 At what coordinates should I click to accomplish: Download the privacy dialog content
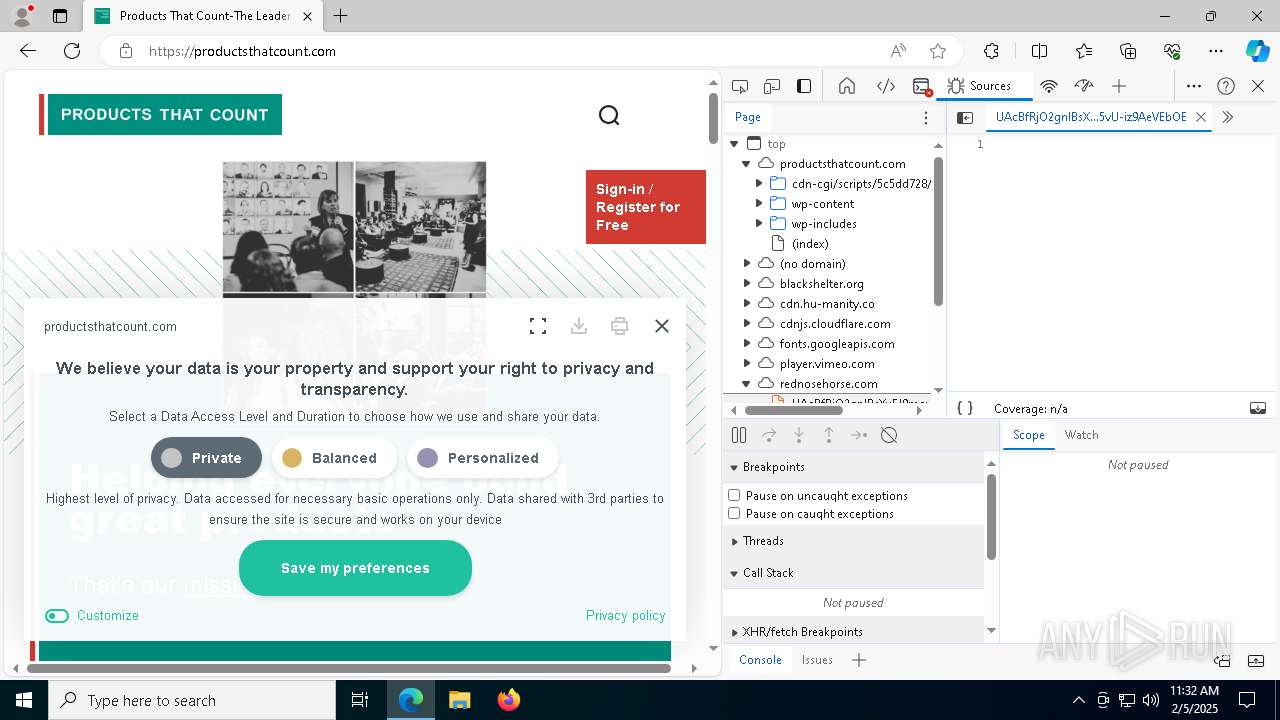[578, 326]
